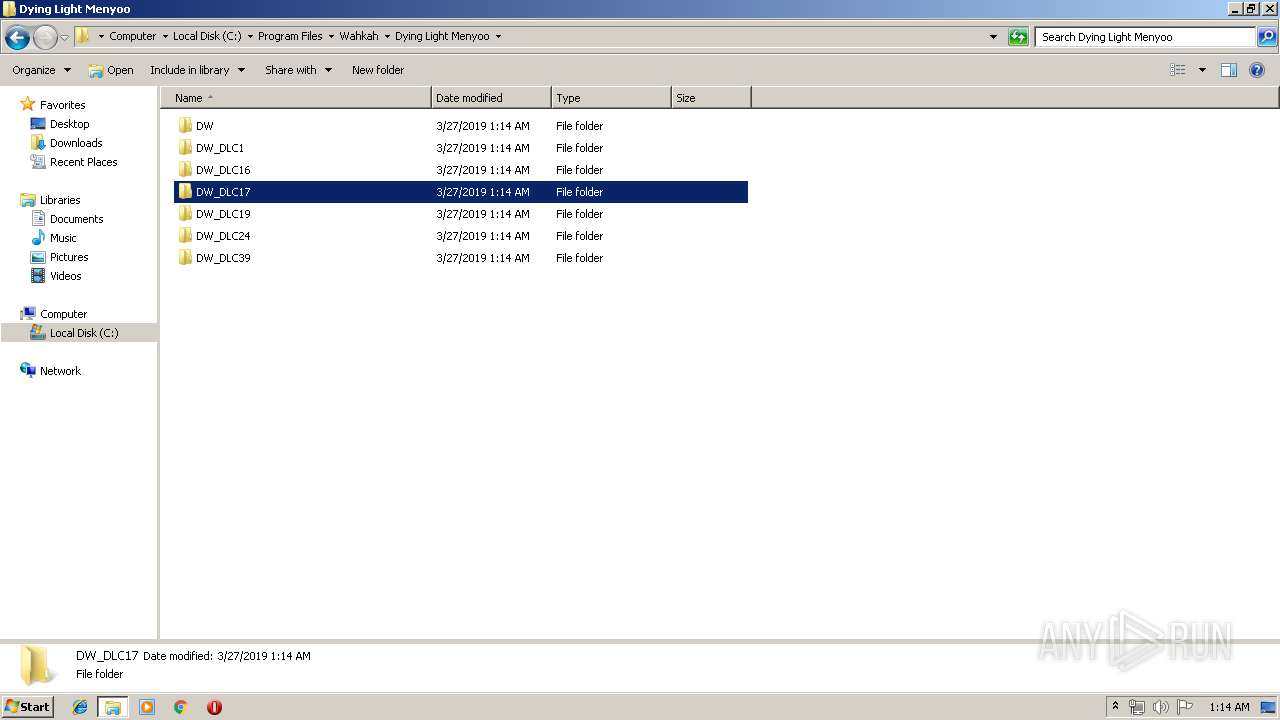Viewport: 1280px width, 720px height.
Task: Click Network in navigation pane
Action: click(x=60, y=371)
